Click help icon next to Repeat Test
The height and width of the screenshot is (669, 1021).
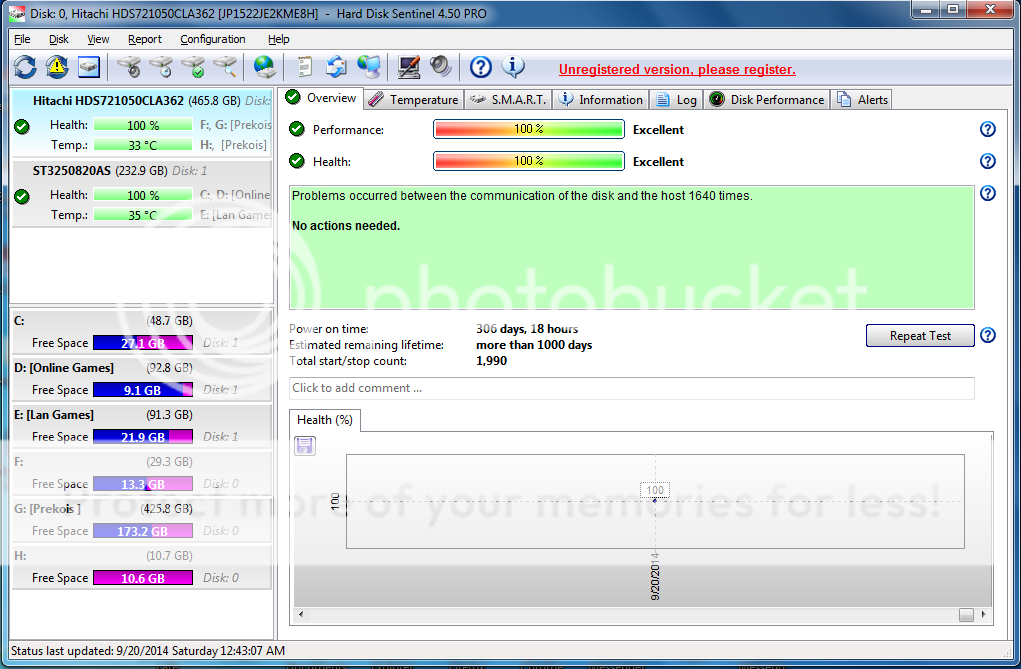coord(988,336)
